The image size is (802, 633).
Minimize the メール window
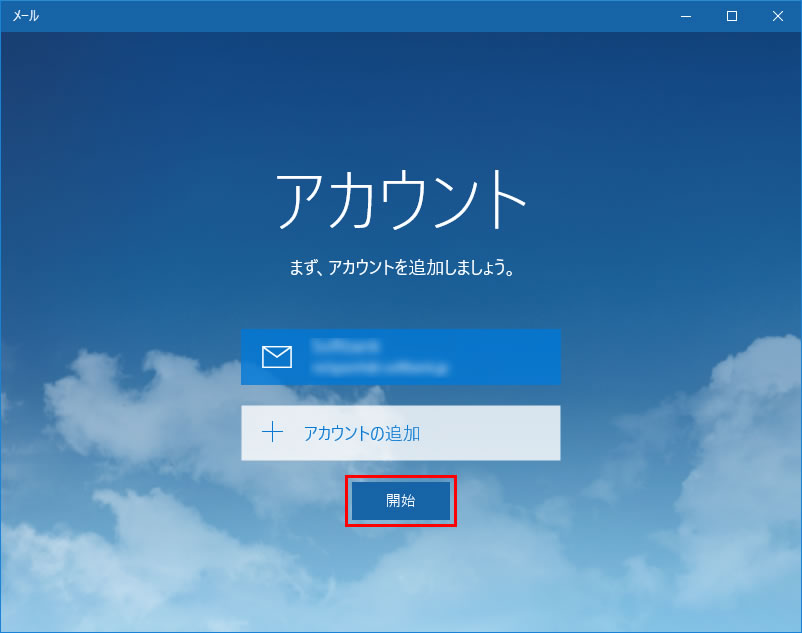click(x=686, y=16)
